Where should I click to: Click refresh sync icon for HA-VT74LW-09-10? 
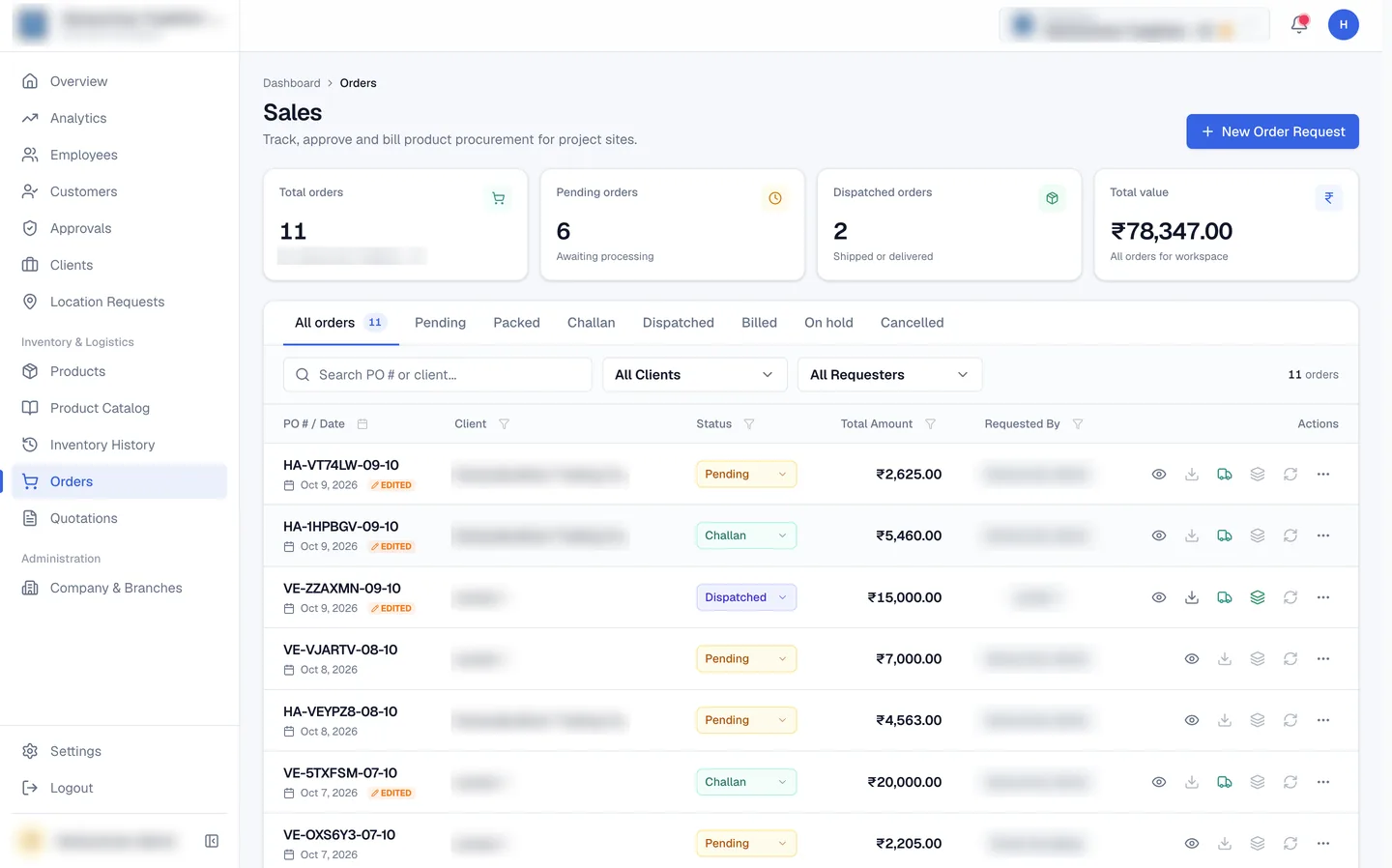click(1290, 475)
